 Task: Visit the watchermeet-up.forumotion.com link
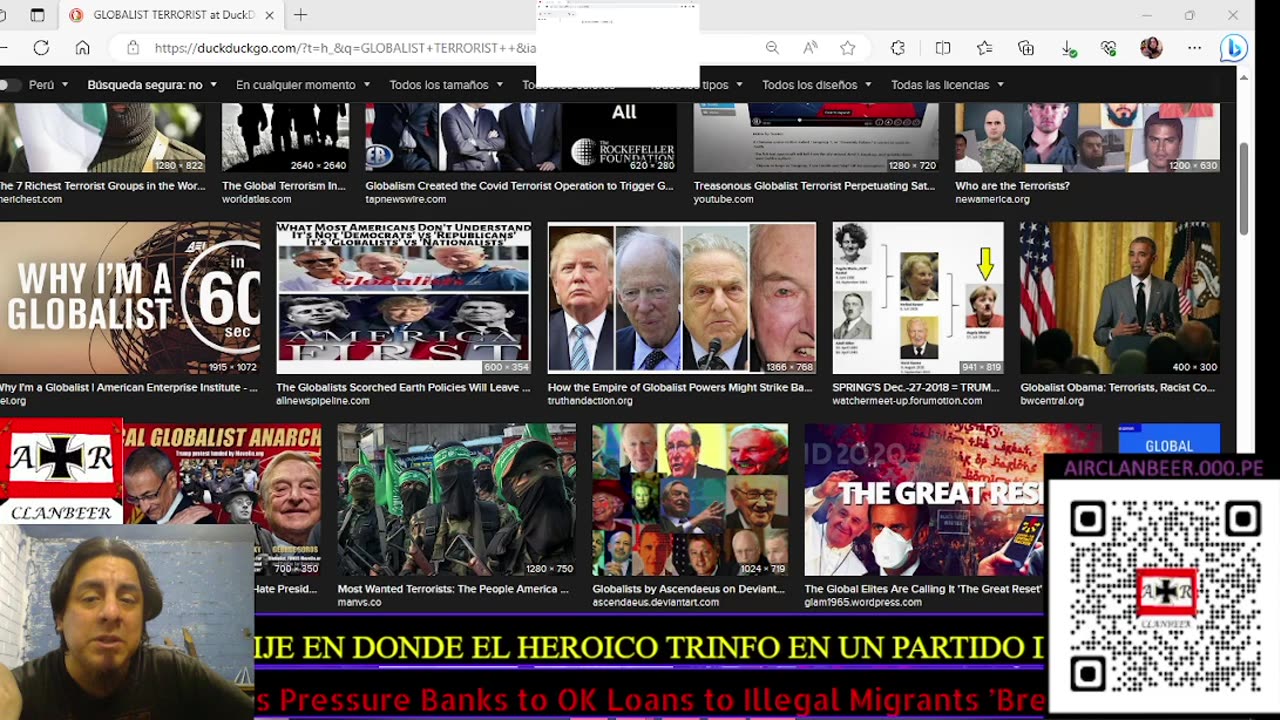(907, 401)
